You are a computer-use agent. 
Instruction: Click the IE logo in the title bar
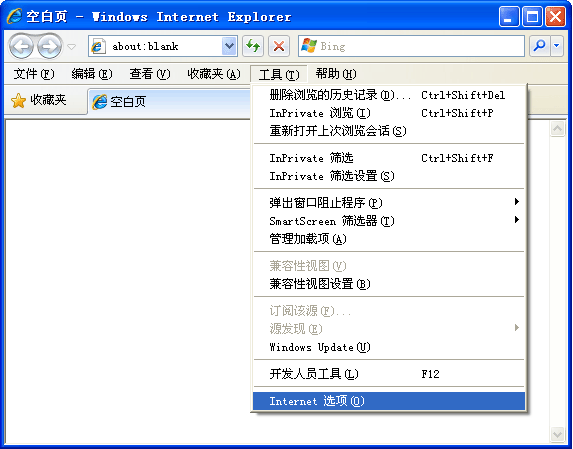tap(14, 16)
